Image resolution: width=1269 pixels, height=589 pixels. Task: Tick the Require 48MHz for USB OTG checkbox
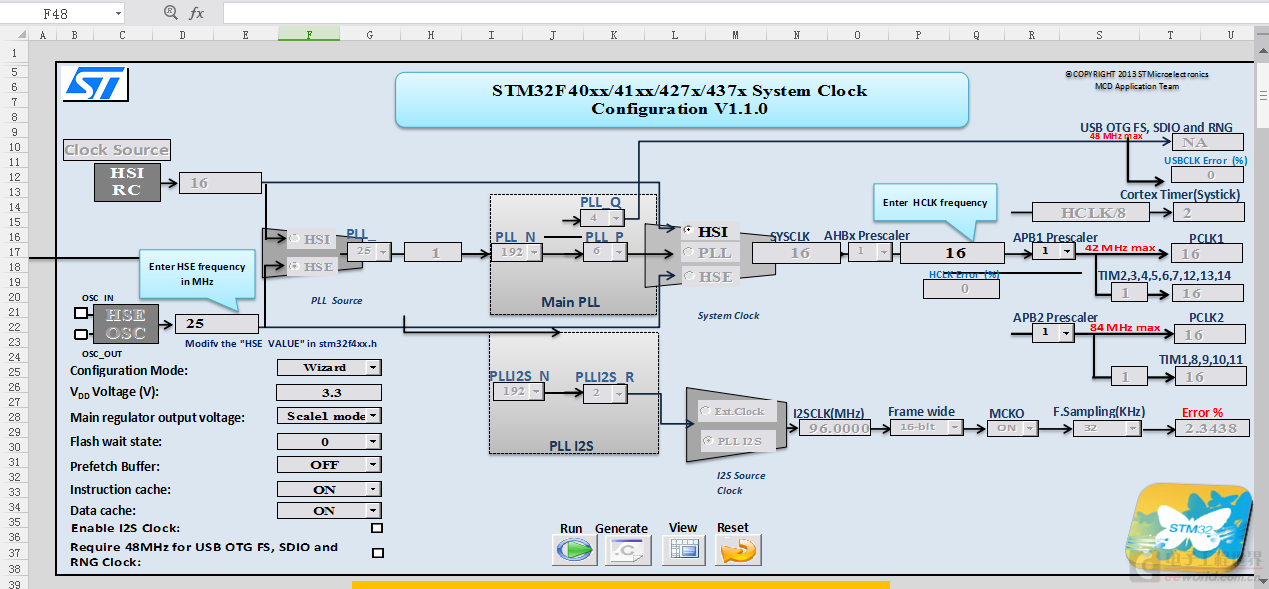pyautogui.click(x=378, y=553)
